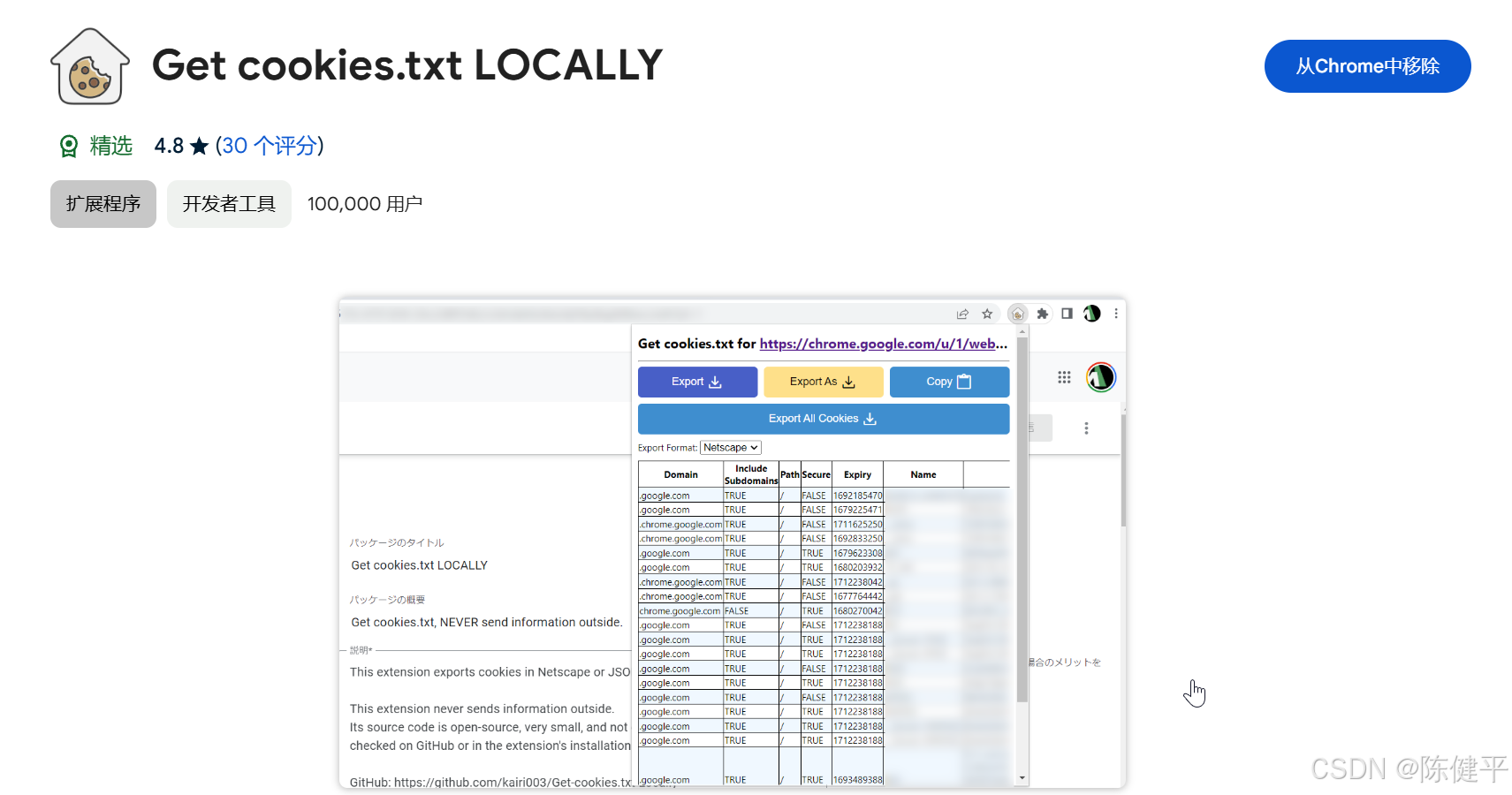Click the extension preview screenshot thumbnail

click(732, 541)
